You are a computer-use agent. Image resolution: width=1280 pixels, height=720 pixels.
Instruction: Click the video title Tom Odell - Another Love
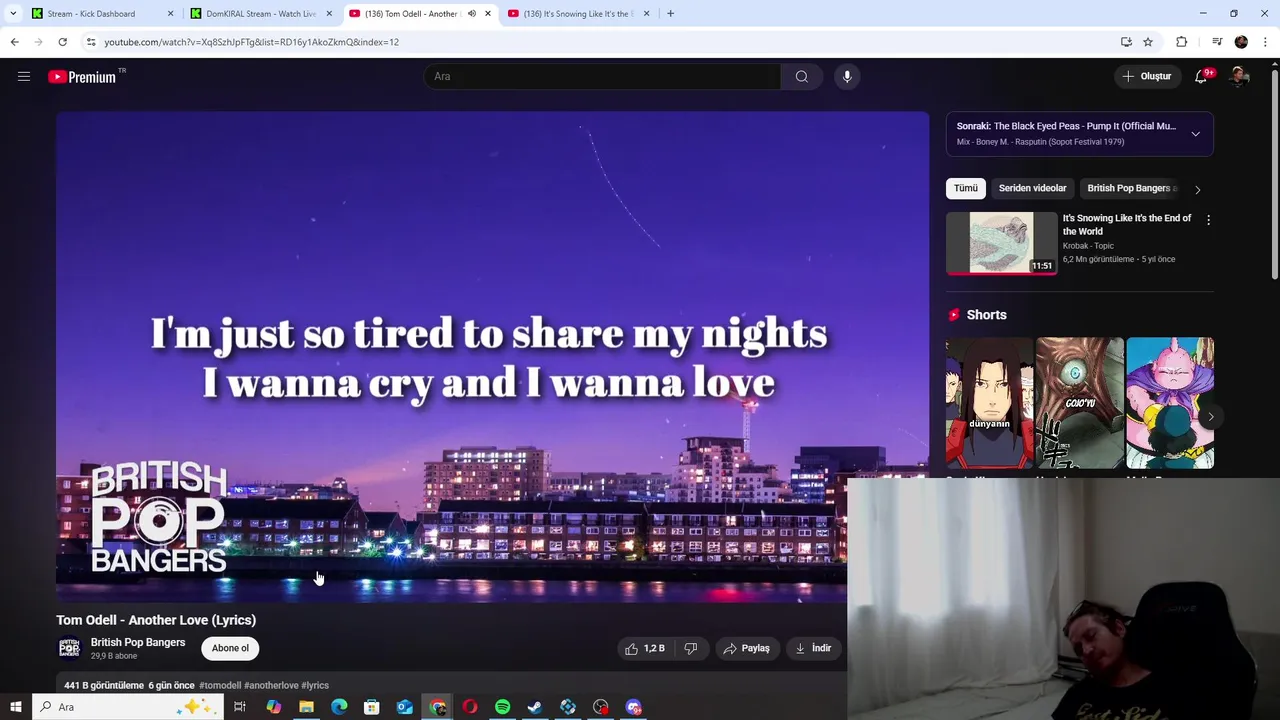[x=156, y=620]
